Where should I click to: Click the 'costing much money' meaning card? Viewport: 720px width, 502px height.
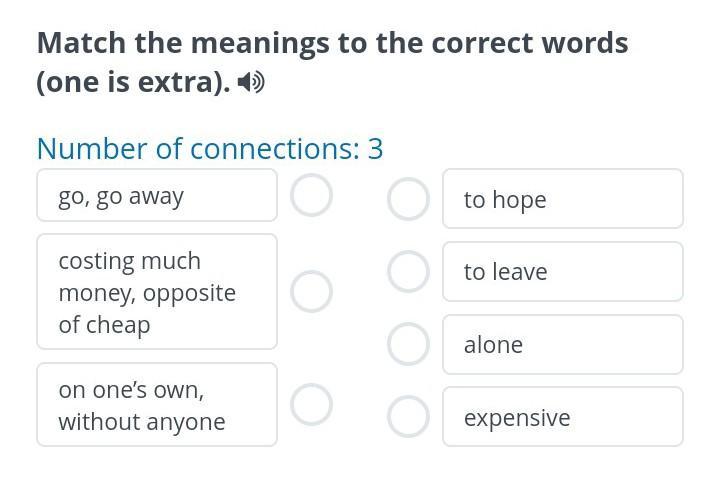157,292
